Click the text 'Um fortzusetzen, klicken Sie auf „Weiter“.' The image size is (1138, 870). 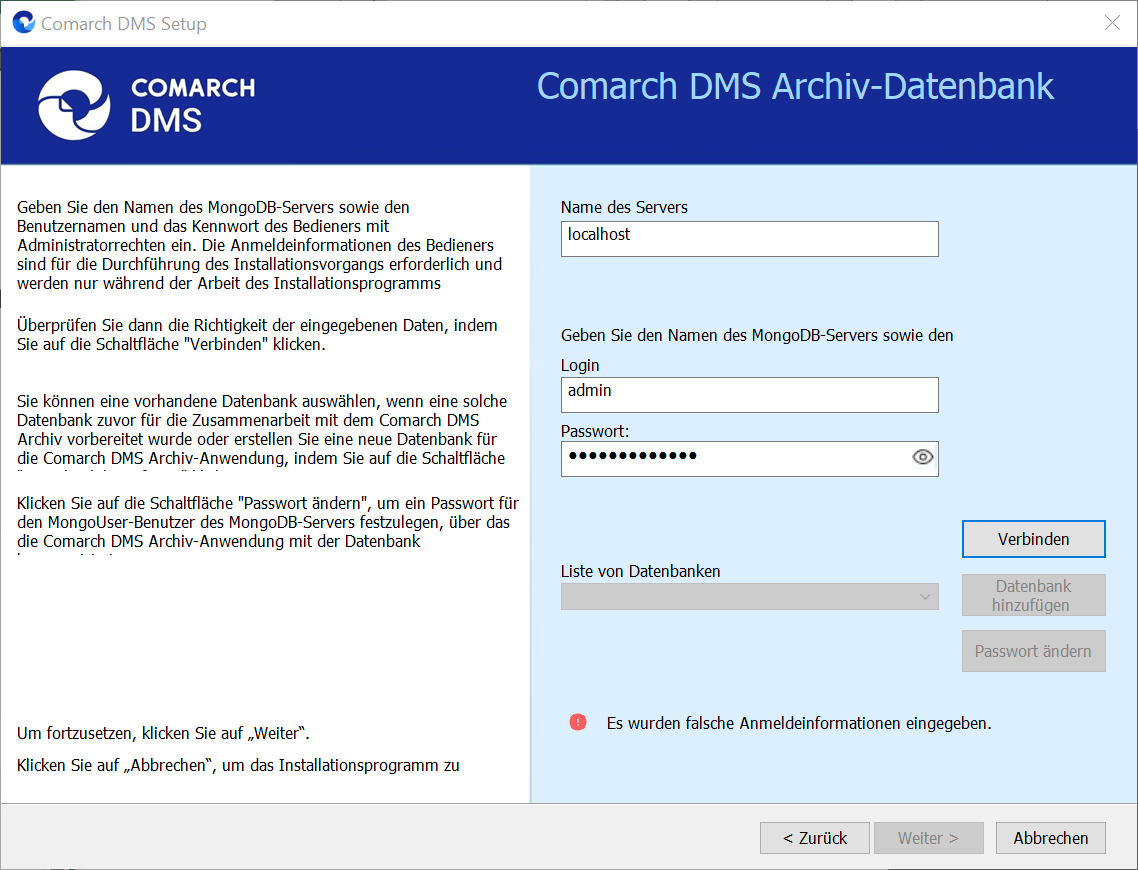point(163,734)
